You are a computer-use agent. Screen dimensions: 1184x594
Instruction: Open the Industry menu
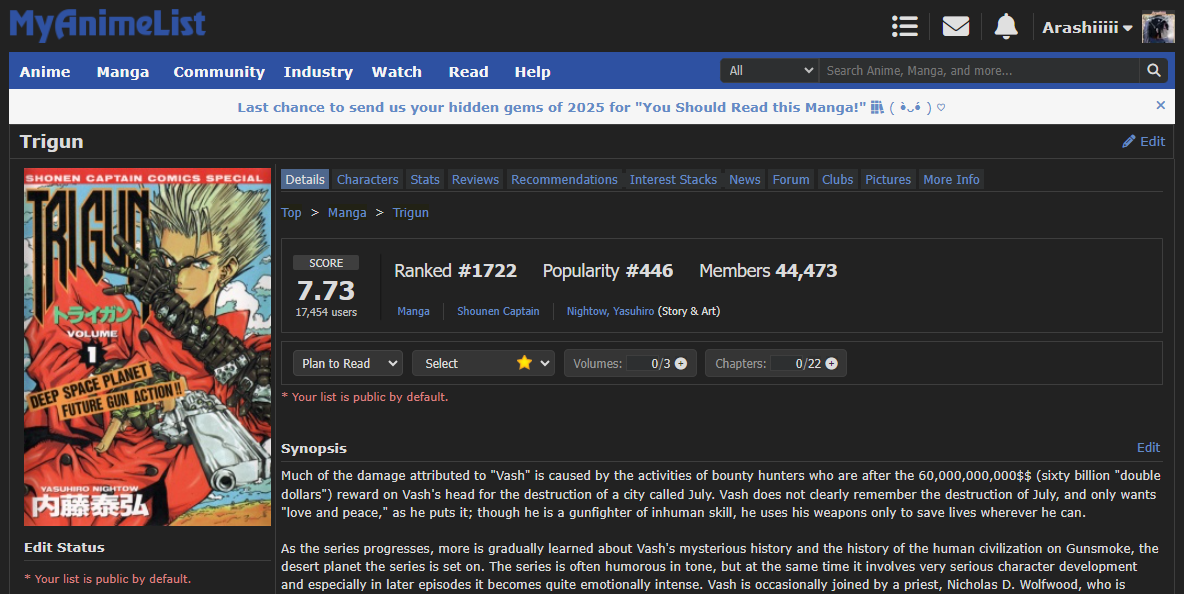318,72
